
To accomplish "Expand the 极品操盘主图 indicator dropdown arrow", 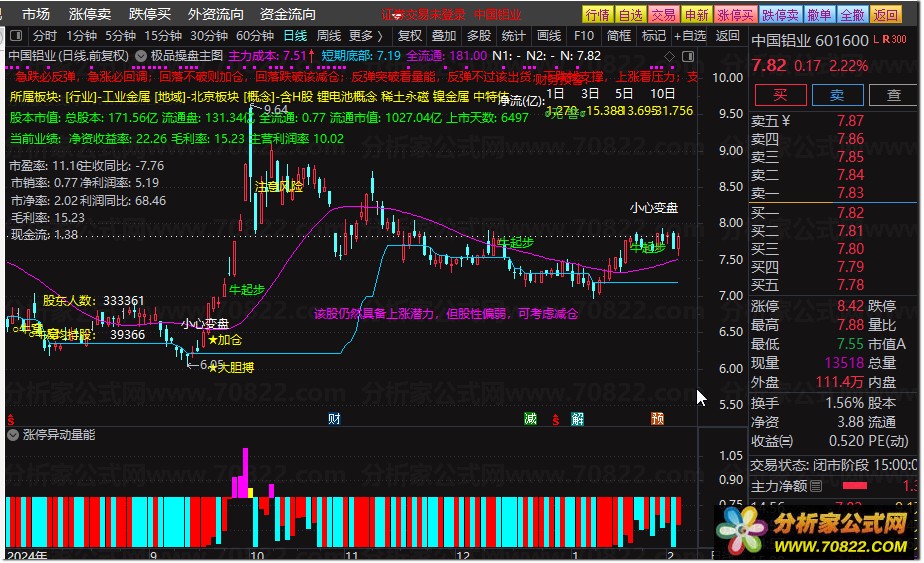I will click(x=141, y=57).
